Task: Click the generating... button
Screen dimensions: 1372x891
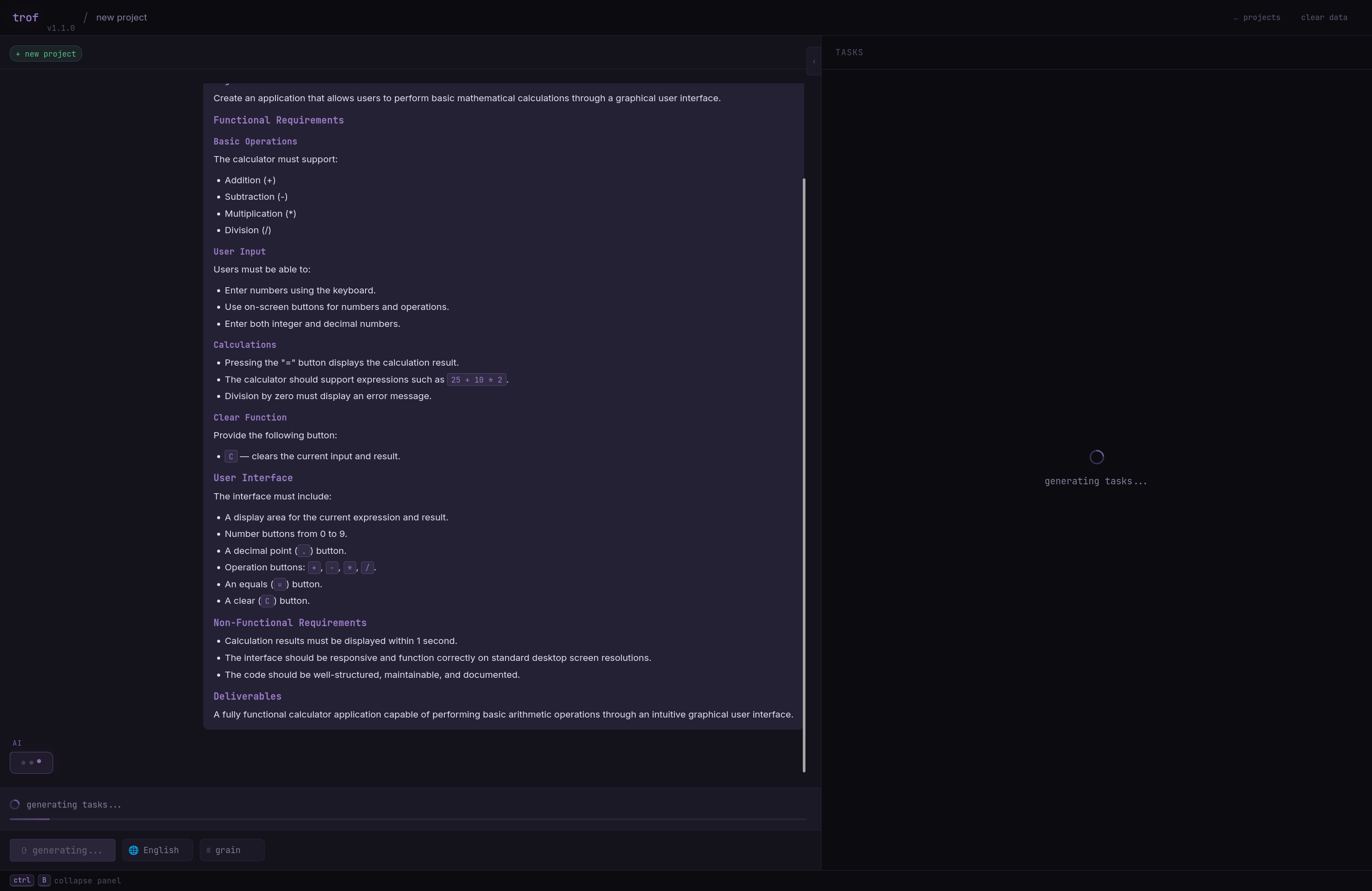Action: click(x=62, y=850)
